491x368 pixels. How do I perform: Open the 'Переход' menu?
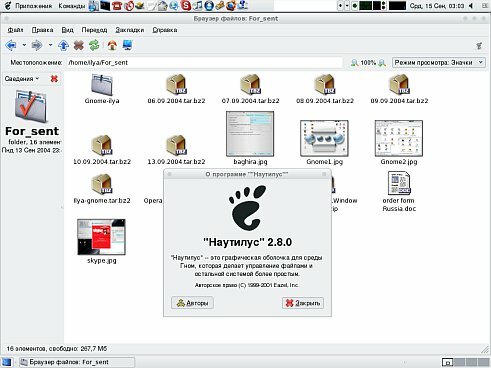coord(94,30)
